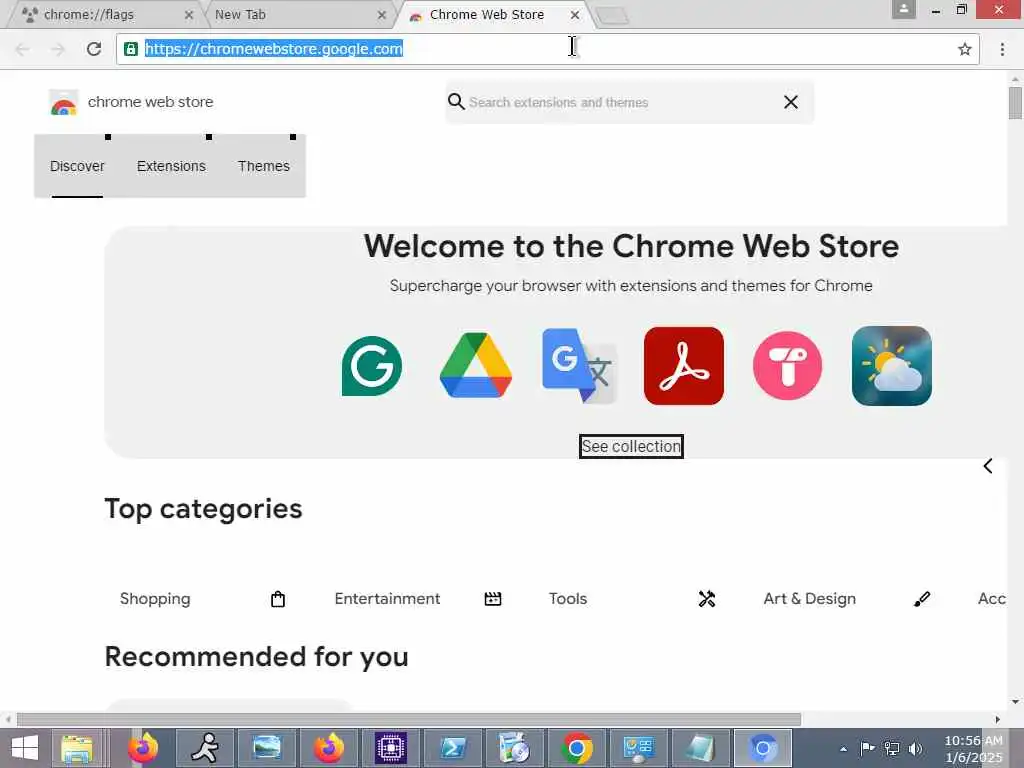
Task: Switch to the Discover tab
Action: click(77, 167)
